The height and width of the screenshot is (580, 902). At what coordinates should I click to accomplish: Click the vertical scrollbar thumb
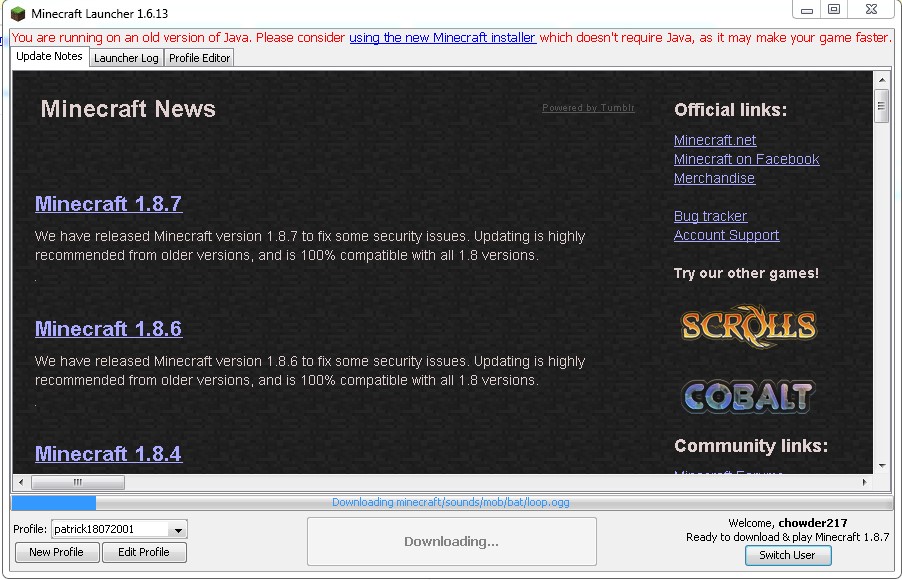click(x=881, y=105)
